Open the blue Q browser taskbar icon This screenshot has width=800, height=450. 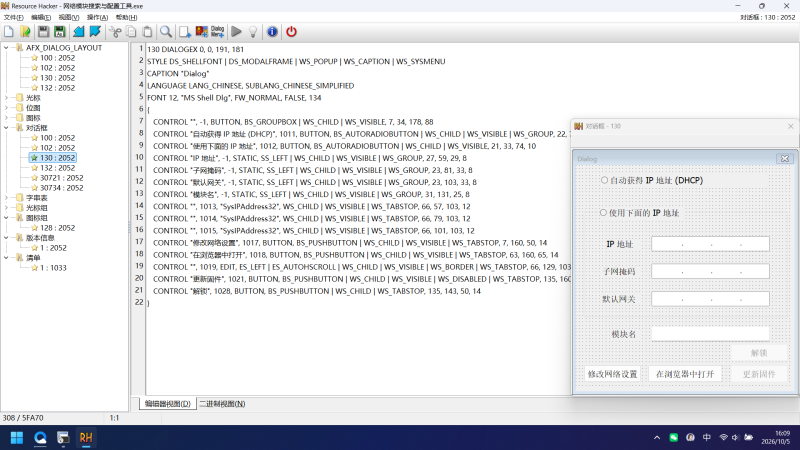40,438
